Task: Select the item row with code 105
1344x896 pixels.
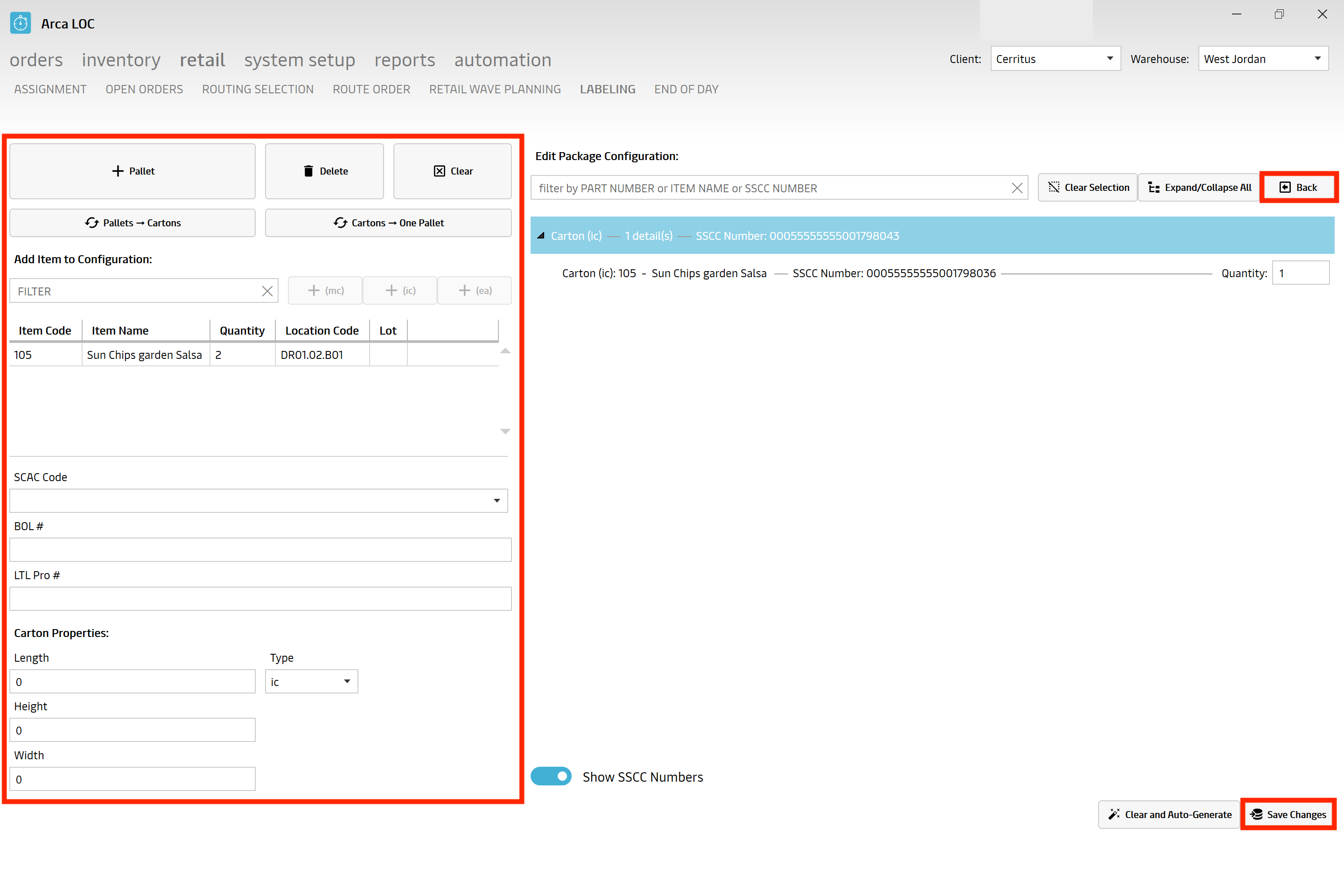Action: click(254, 355)
